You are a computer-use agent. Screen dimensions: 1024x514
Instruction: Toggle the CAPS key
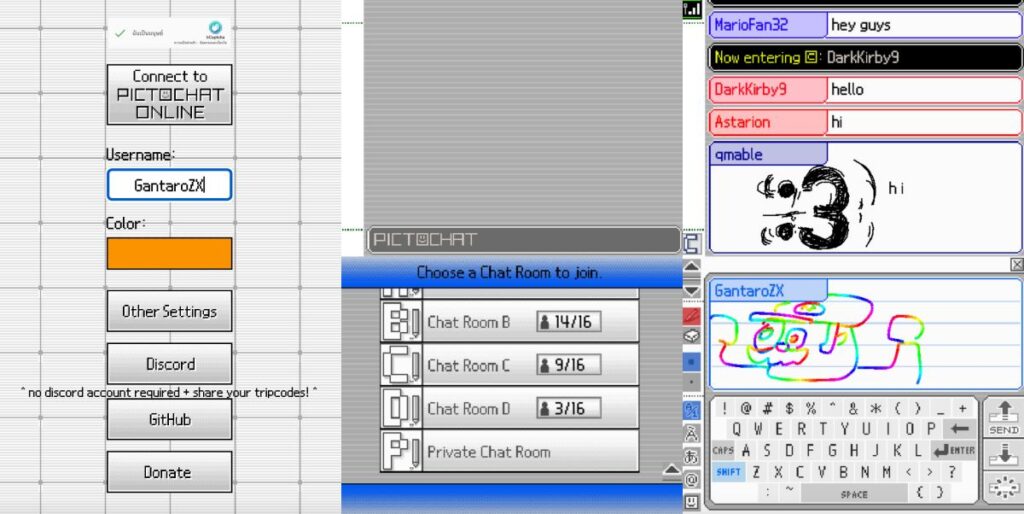723,451
